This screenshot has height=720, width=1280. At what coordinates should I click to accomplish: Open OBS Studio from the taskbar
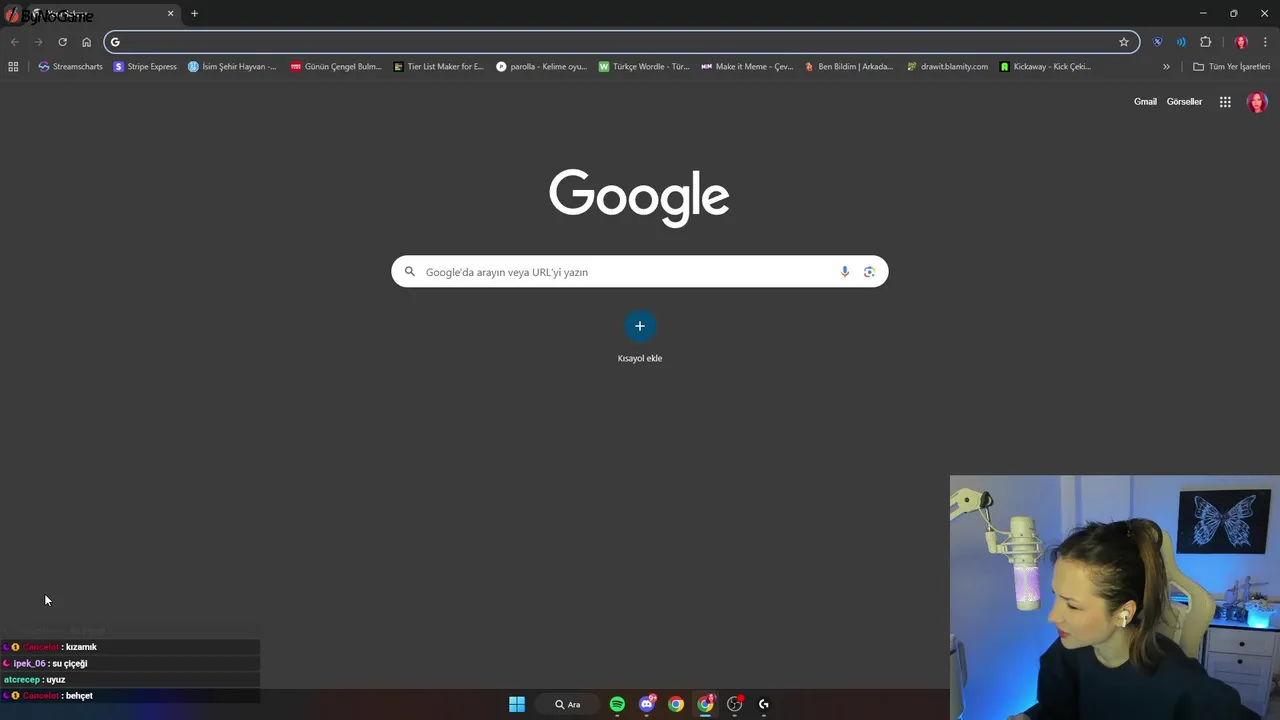[x=735, y=704]
